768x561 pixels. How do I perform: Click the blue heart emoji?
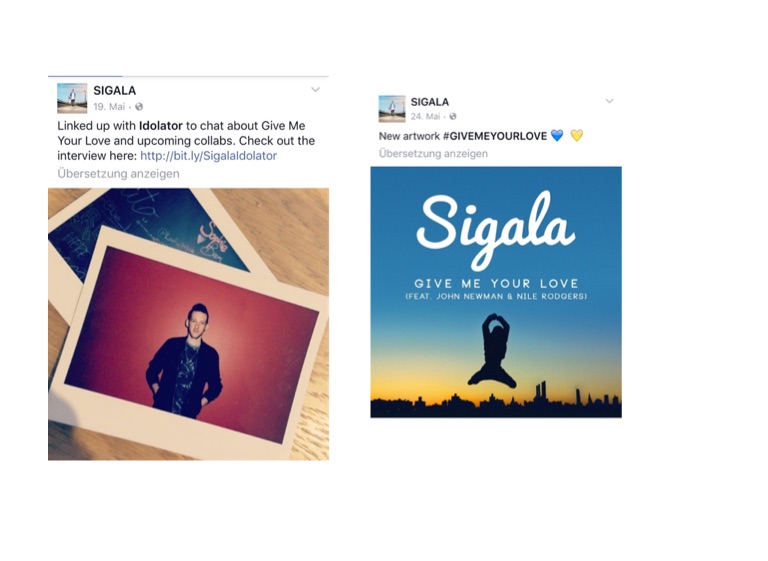557,135
